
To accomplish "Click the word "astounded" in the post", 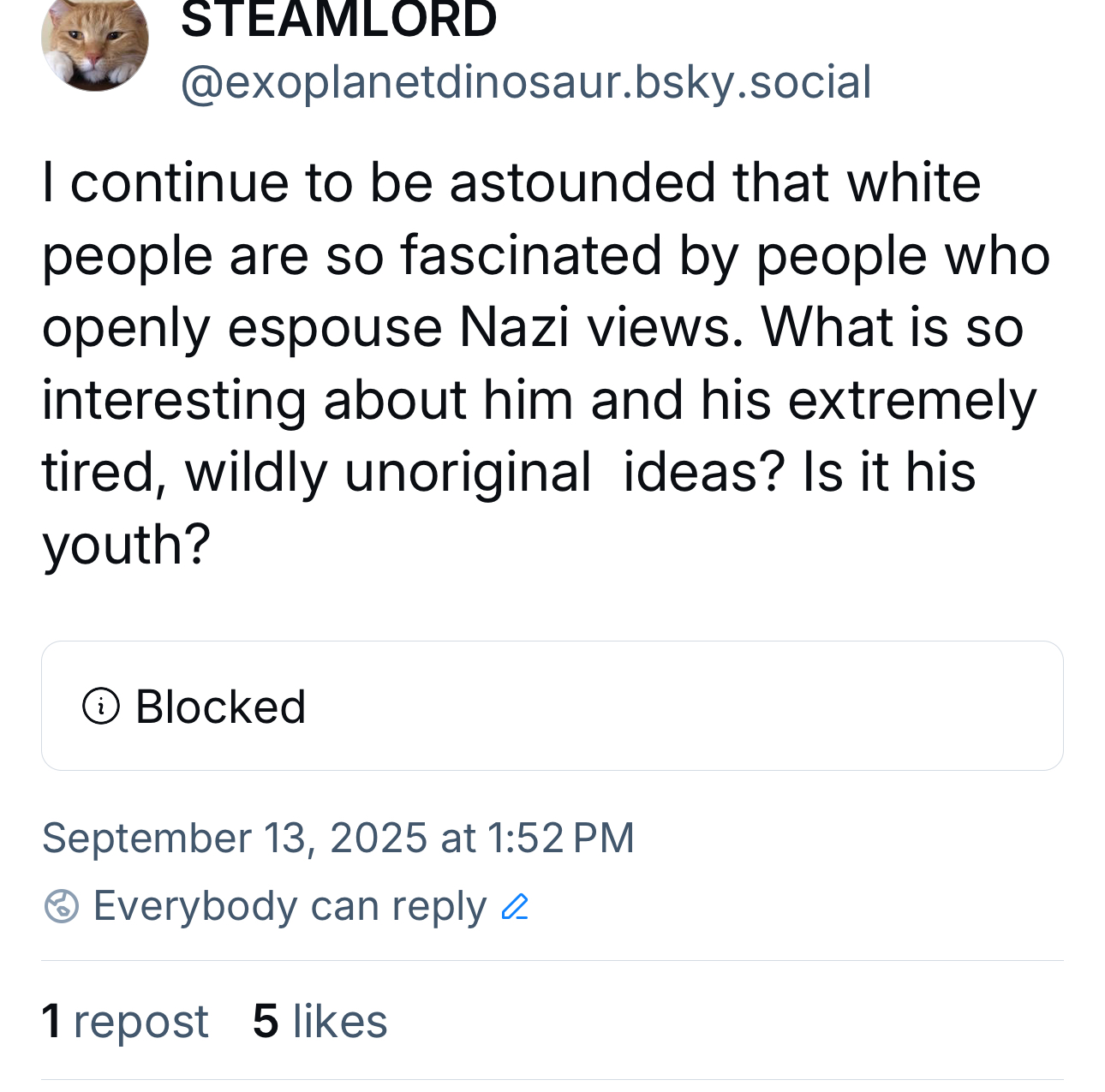I will pos(582,183).
